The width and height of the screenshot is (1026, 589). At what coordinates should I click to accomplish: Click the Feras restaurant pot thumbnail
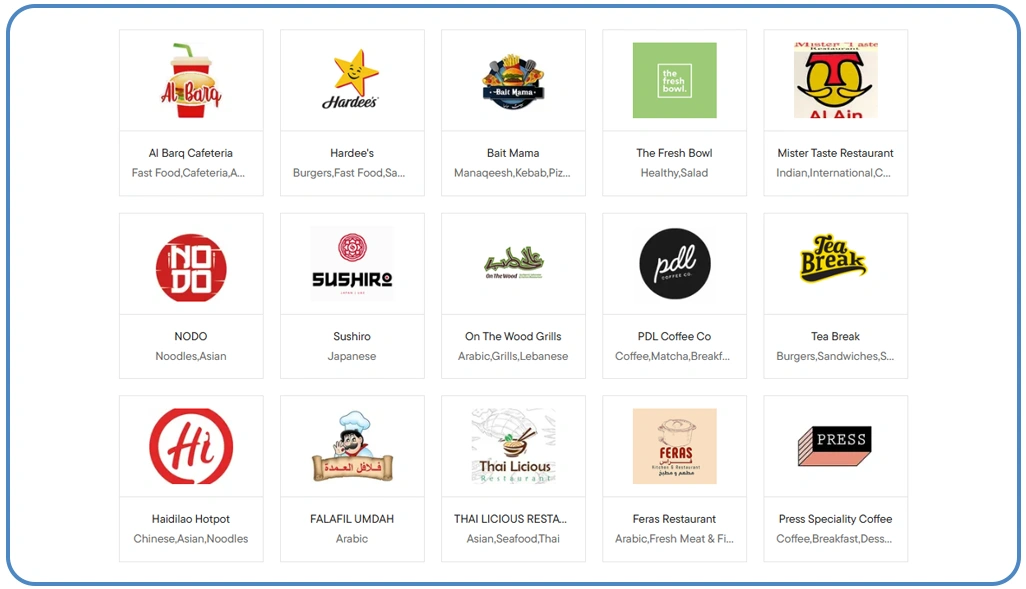675,446
